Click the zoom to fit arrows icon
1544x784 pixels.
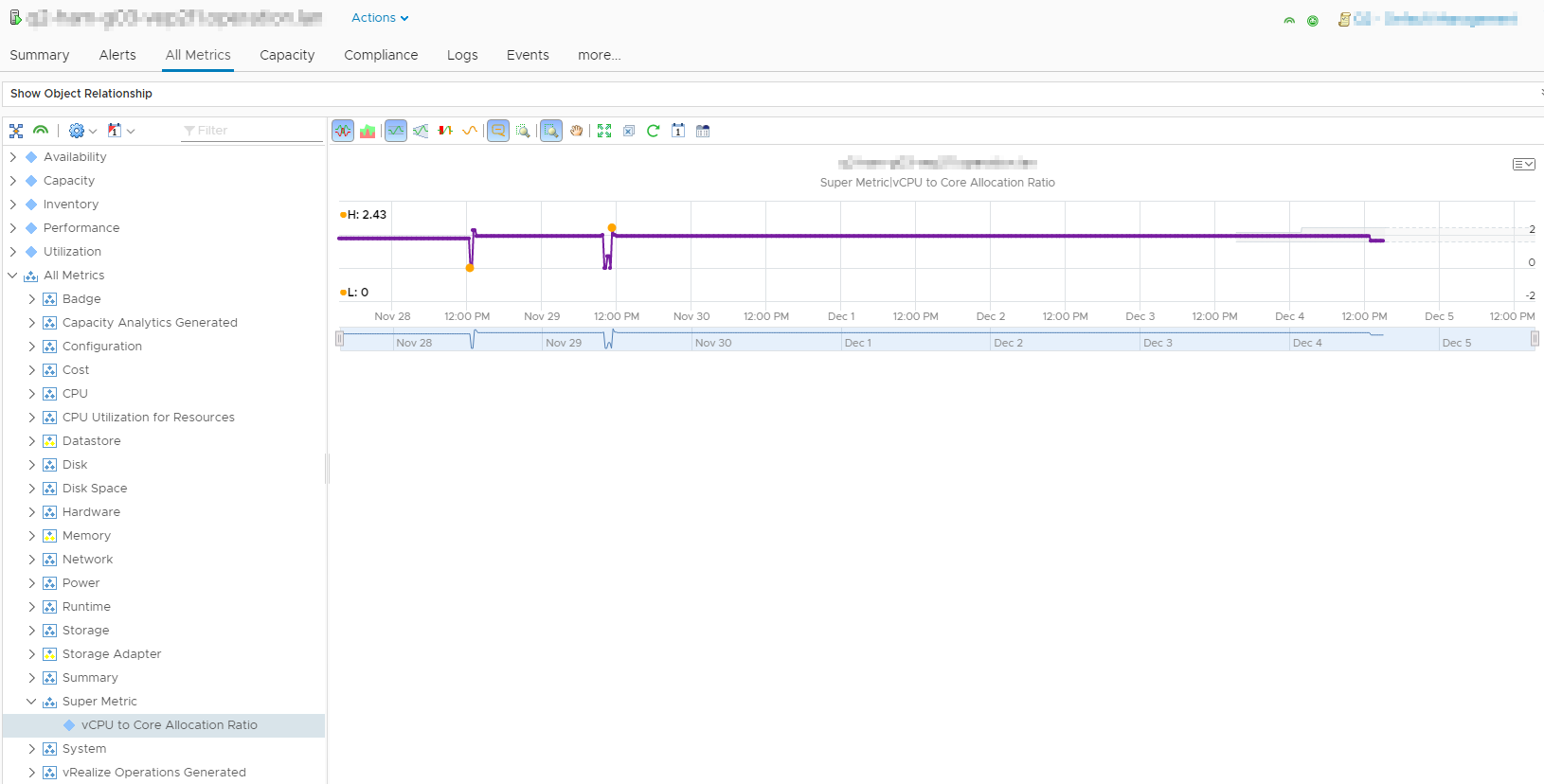(x=604, y=131)
